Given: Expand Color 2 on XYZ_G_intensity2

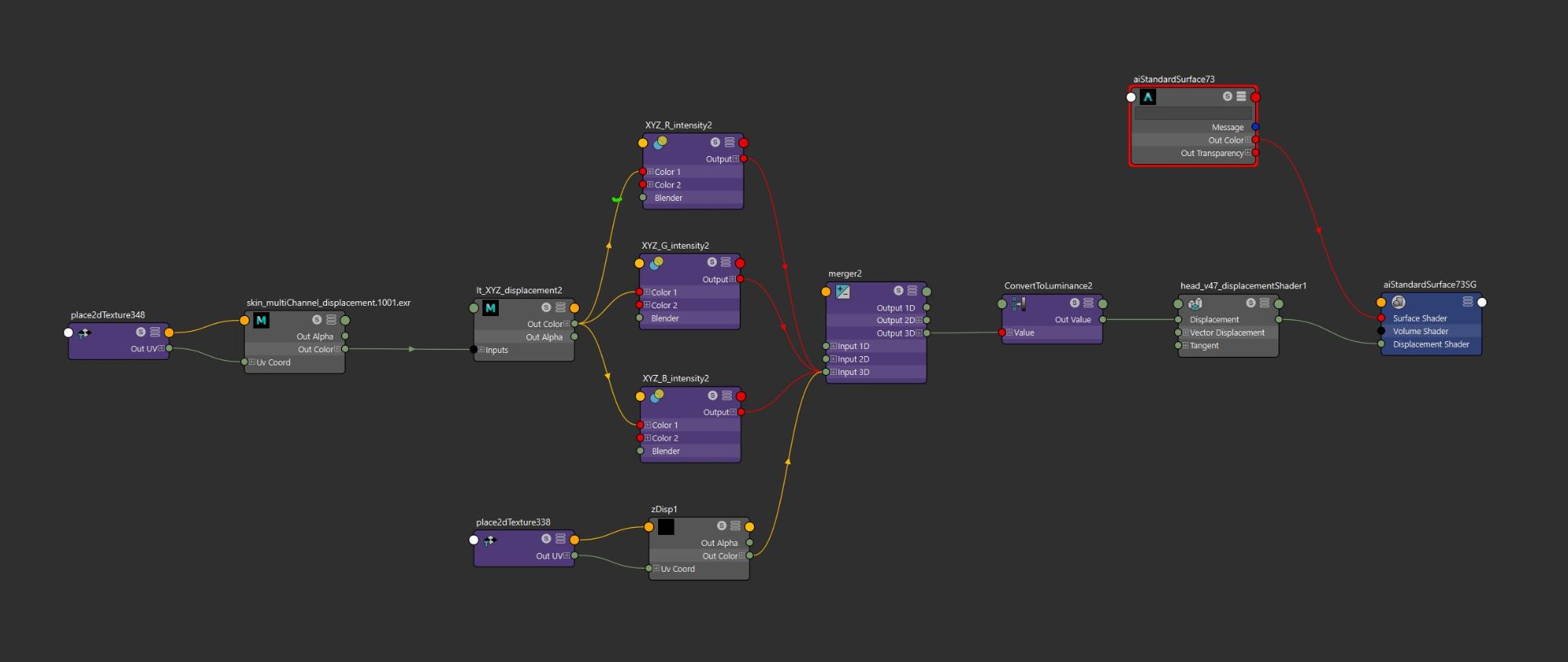Looking at the screenshot, I should coord(647,305).
